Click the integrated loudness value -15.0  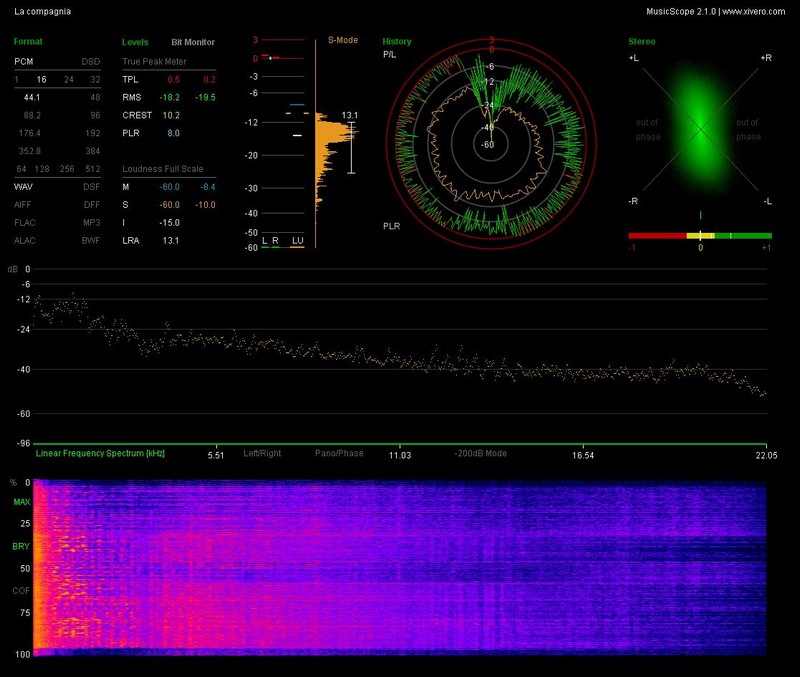tap(169, 222)
